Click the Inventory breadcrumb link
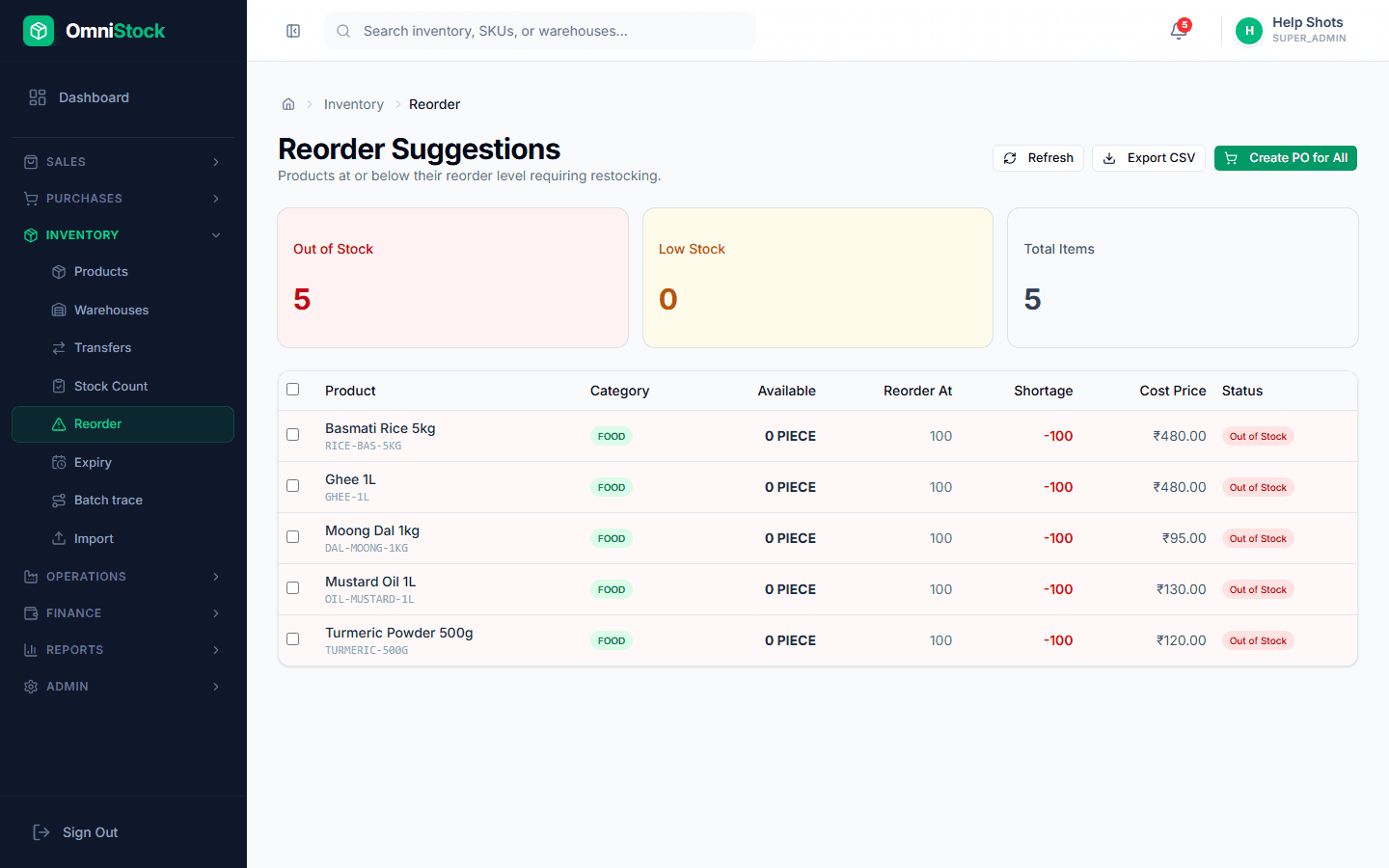Image resolution: width=1389 pixels, height=868 pixels. click(x=354, y=104)
